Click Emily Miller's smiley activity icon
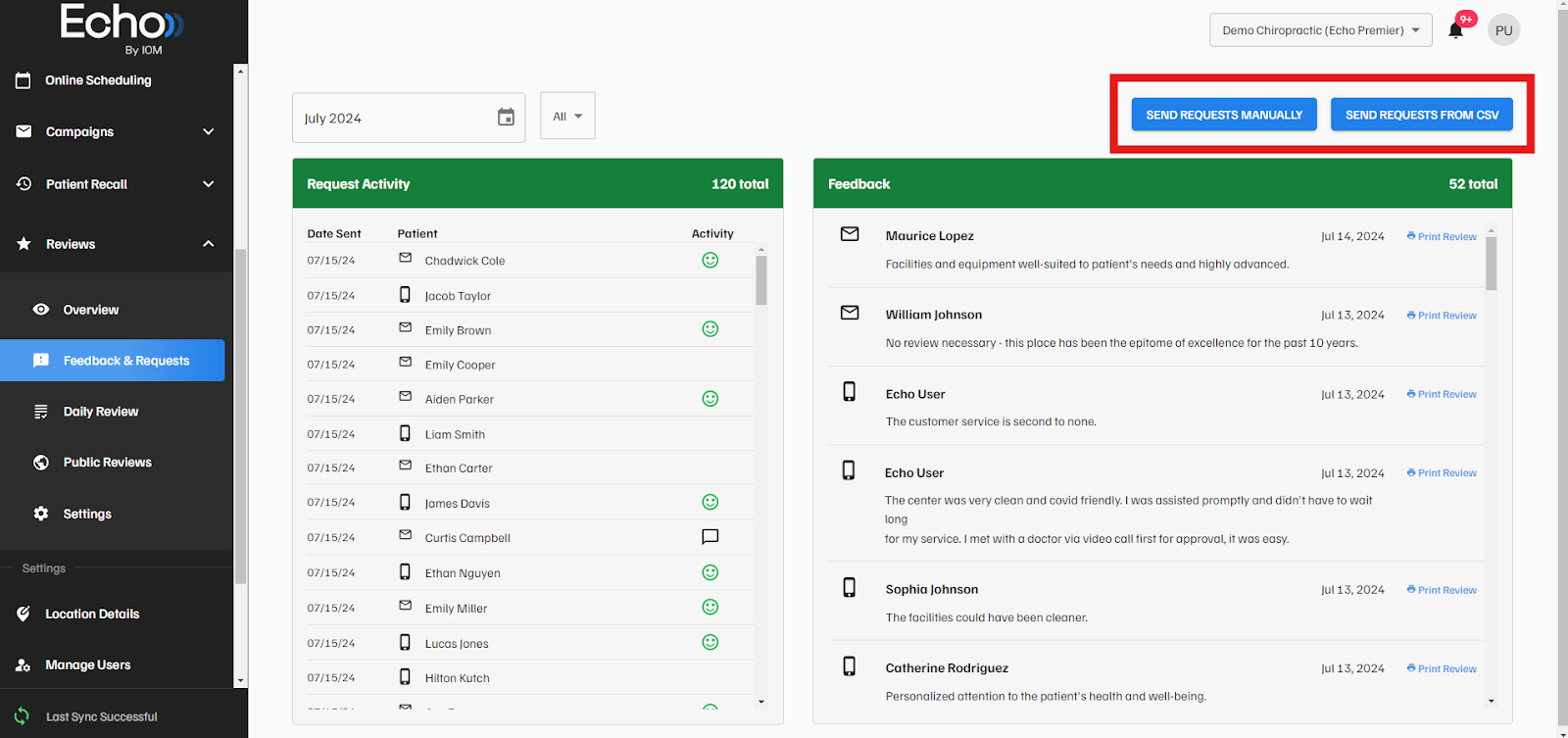Viewport: 1568px width, 738px height. (x=710, y=607)
